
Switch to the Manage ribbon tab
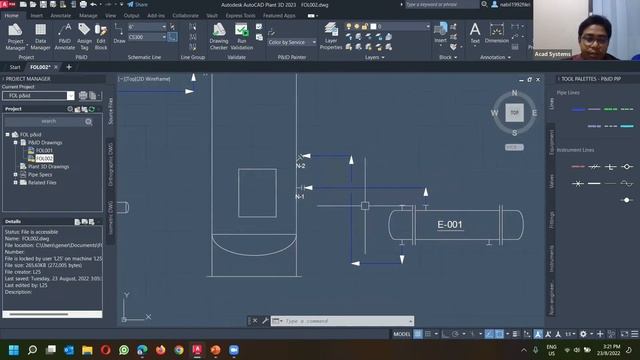[x=88, y=16]
